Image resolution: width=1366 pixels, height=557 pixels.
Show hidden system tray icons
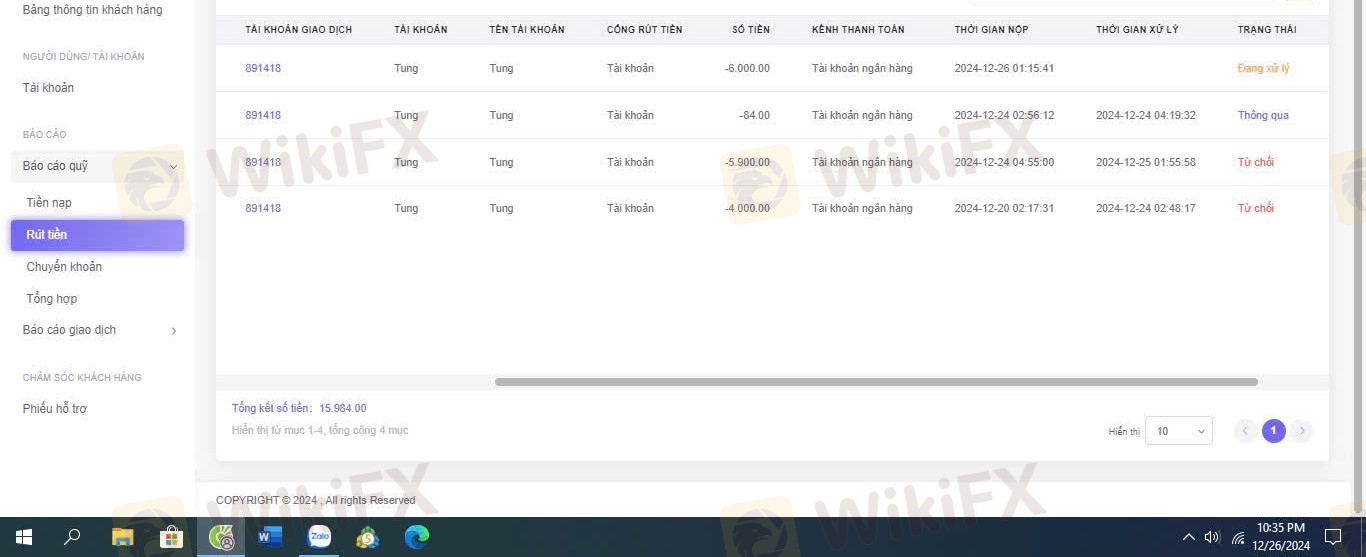coord(1188,537)
